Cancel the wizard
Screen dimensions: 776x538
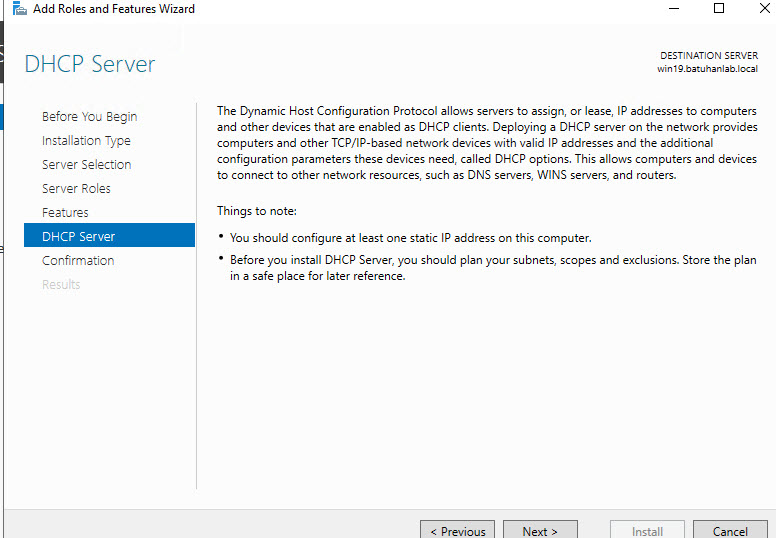point(730,531)
